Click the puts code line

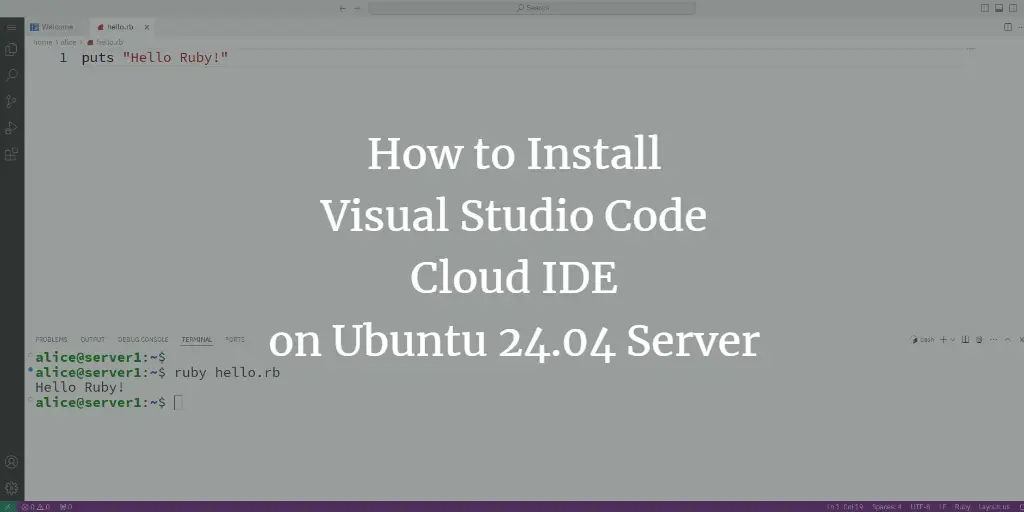(x=155, y=57)
